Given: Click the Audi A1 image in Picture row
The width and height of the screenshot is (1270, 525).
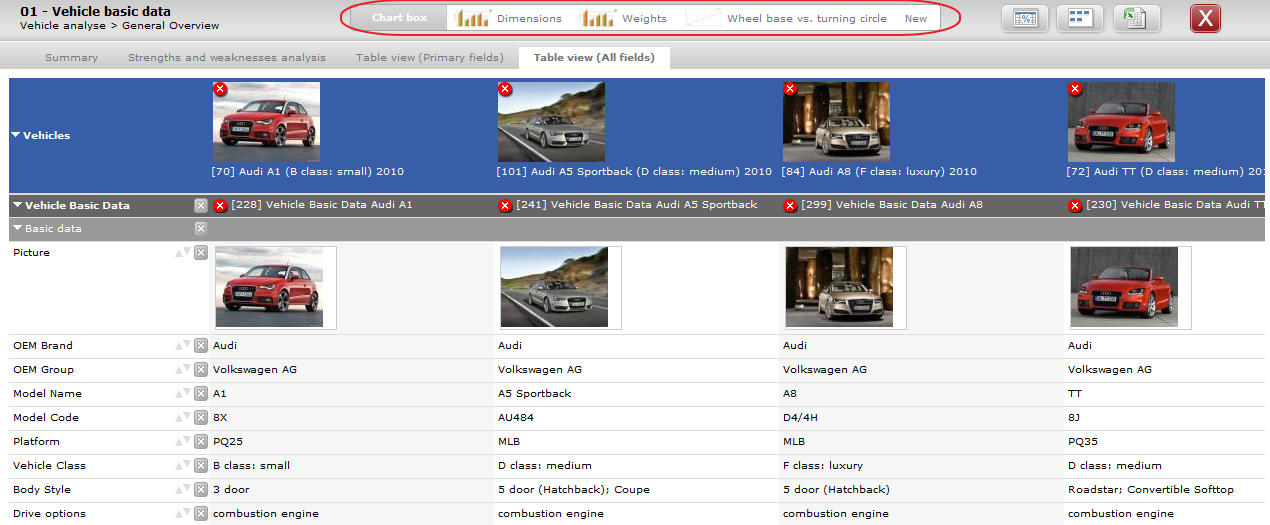Looking at the screenshot, I should tap(269, 287).
